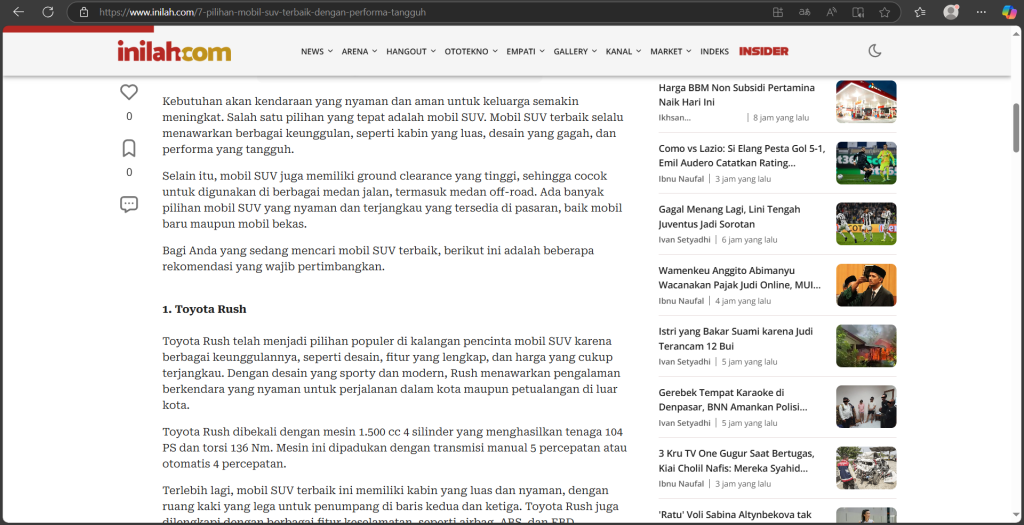Click Como vs Lazio match thumbnail
The image size is (1024, 525).
pyautogui.click(x=866, y=163)
